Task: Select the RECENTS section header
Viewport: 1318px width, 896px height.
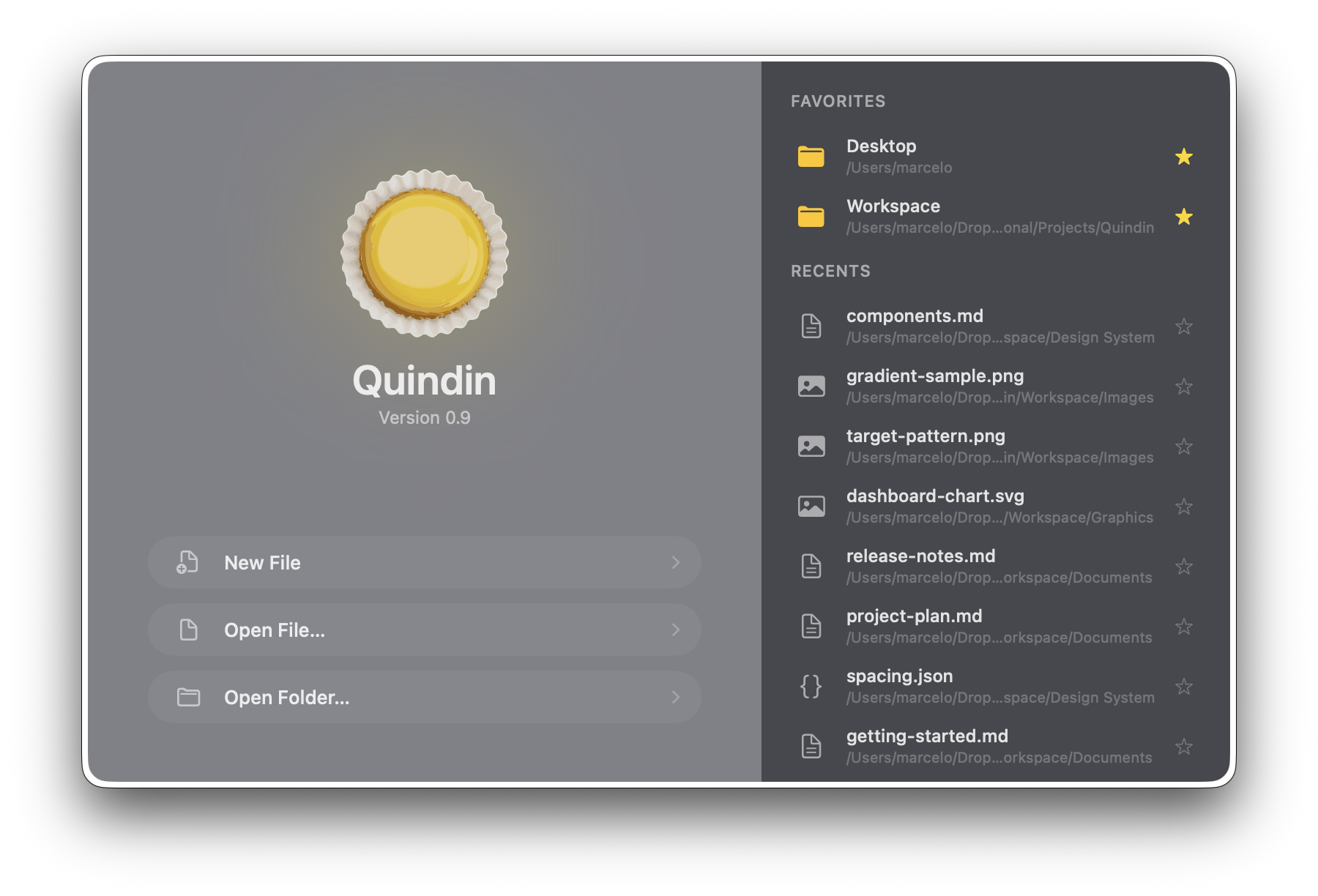Action: (x=830, y=271)
